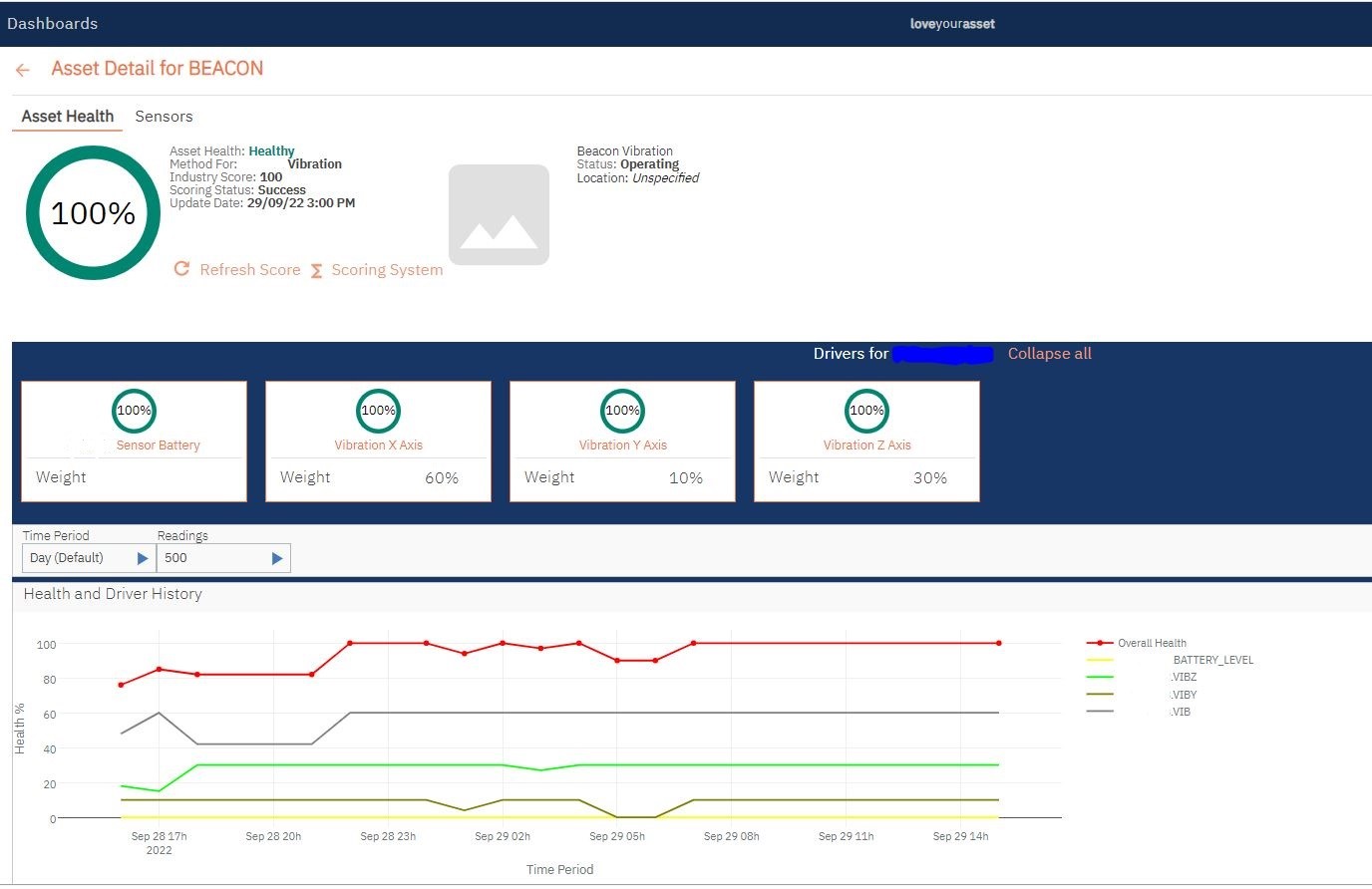Click the Refresh Score circular arrow icon

[181, 269]
